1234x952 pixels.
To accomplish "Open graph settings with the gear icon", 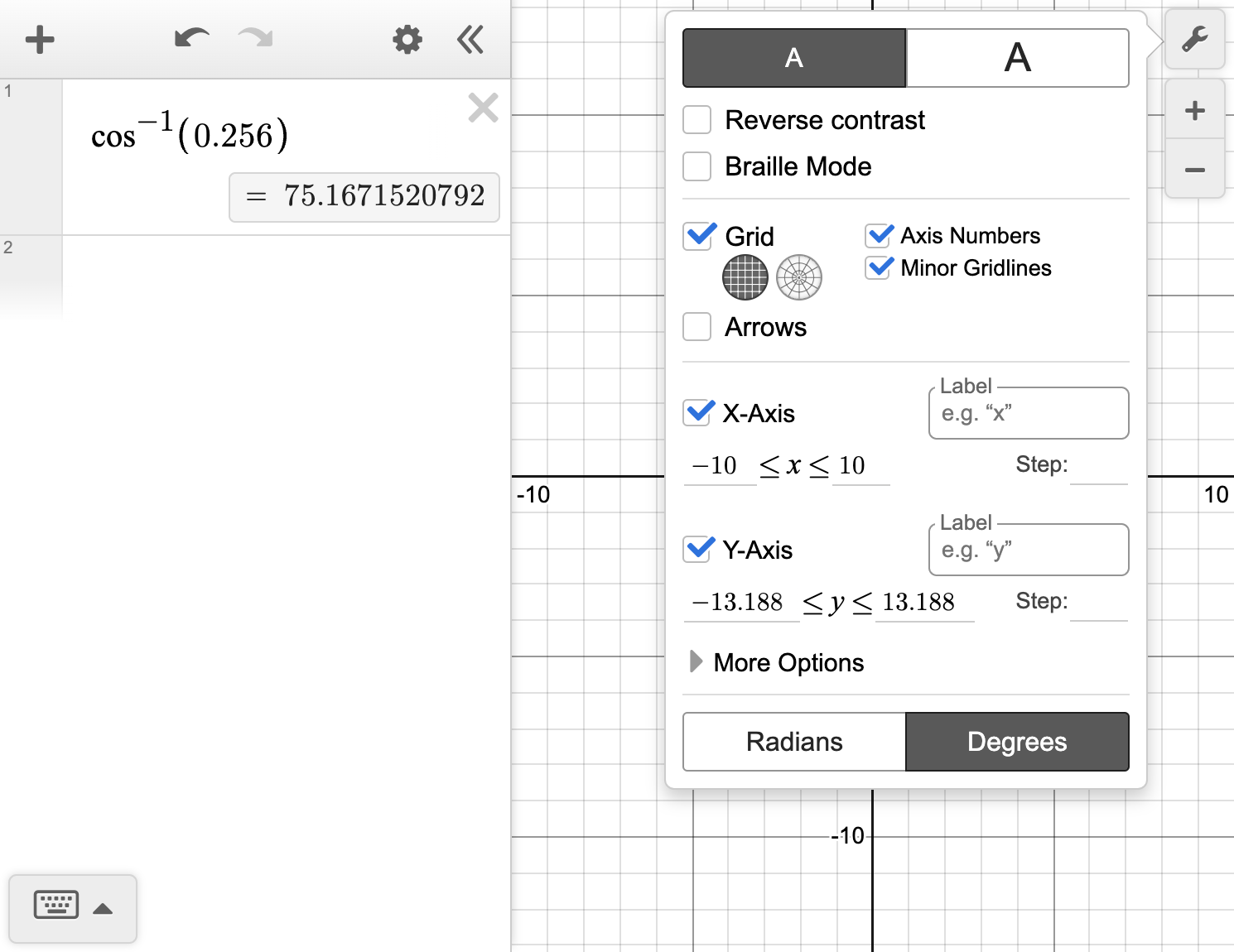I will point(407,39).
